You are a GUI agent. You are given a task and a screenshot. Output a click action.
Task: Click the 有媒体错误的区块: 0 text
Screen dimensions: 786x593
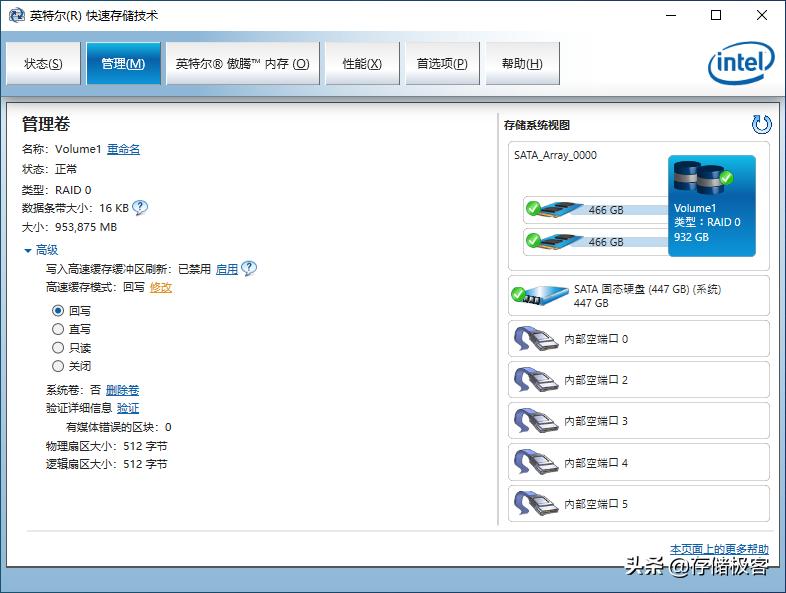point(119,427)
